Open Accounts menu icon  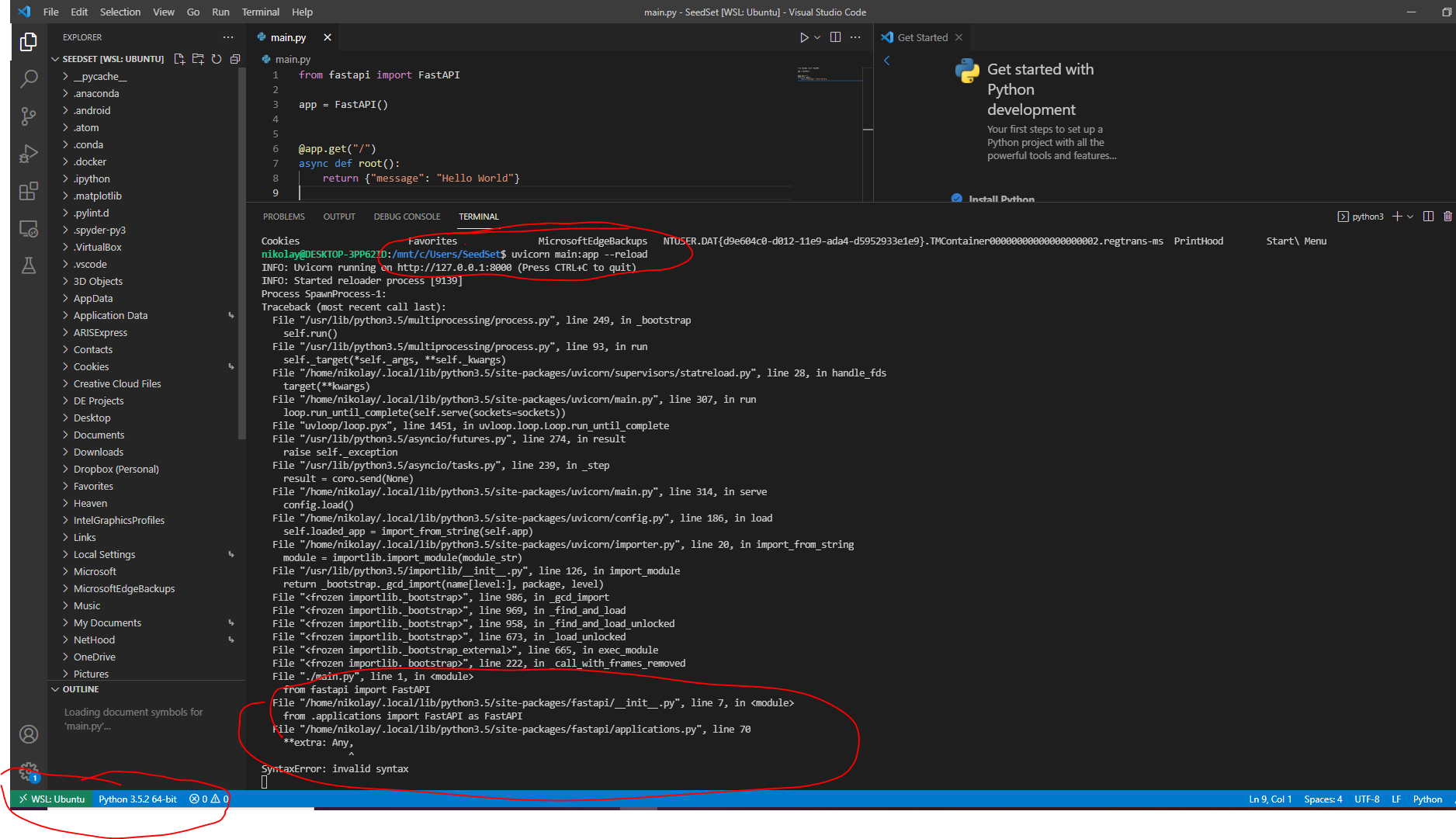click(29, 734)
